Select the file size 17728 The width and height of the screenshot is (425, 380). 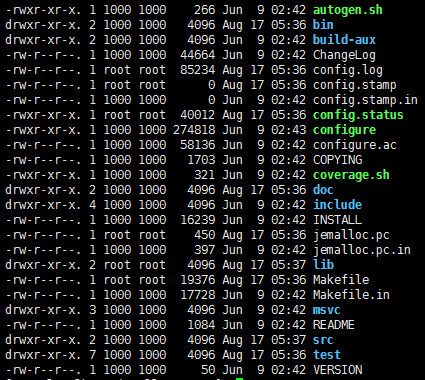pyautogui.click(x=198, y=295)
